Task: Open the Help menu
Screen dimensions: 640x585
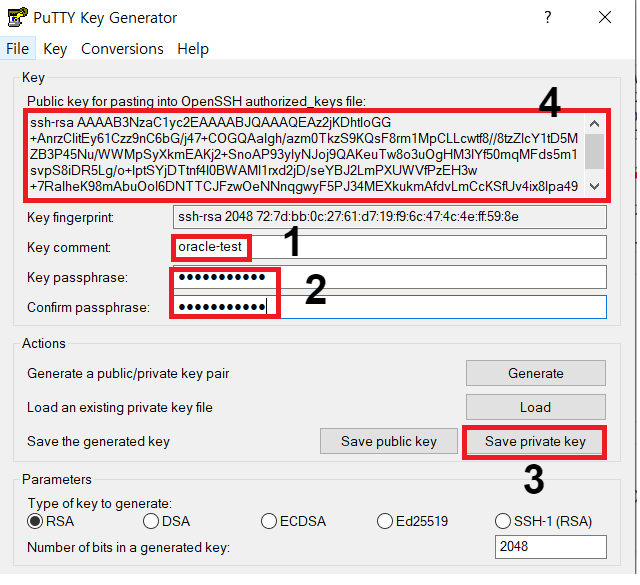Action: (193, 49)
